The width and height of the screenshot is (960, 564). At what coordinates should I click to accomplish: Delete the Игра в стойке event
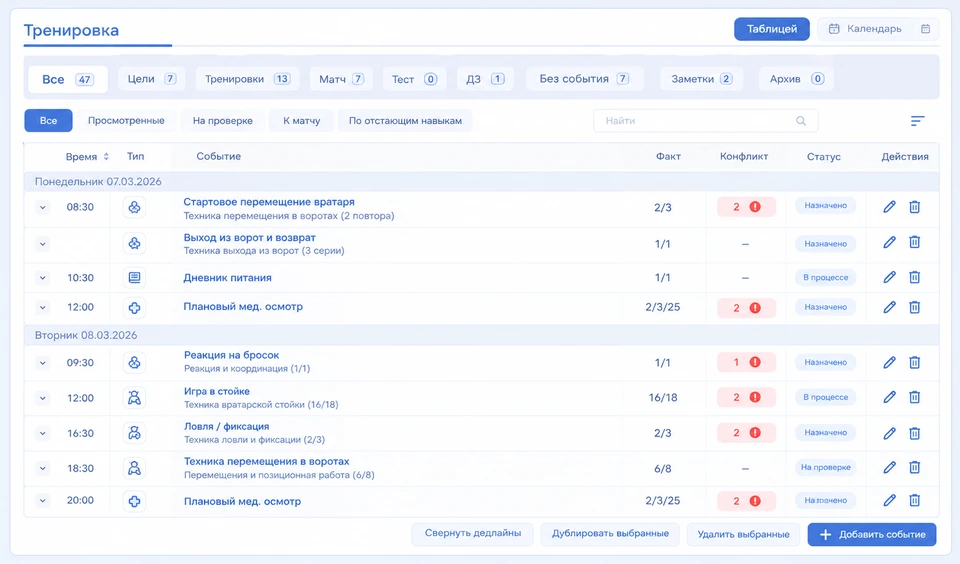(x=915, y=397)
